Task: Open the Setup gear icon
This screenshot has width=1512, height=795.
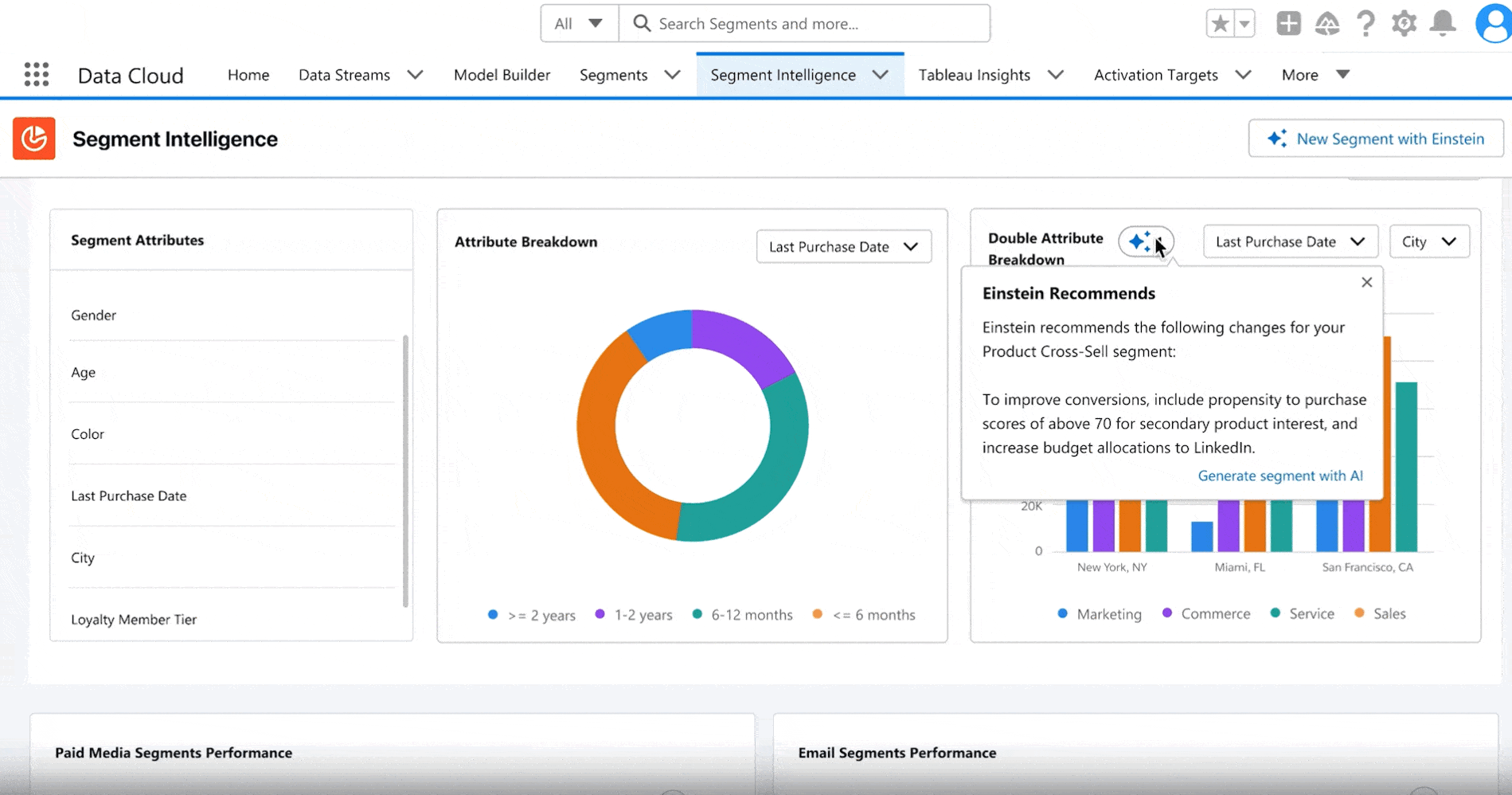Action: (1404, 24)
